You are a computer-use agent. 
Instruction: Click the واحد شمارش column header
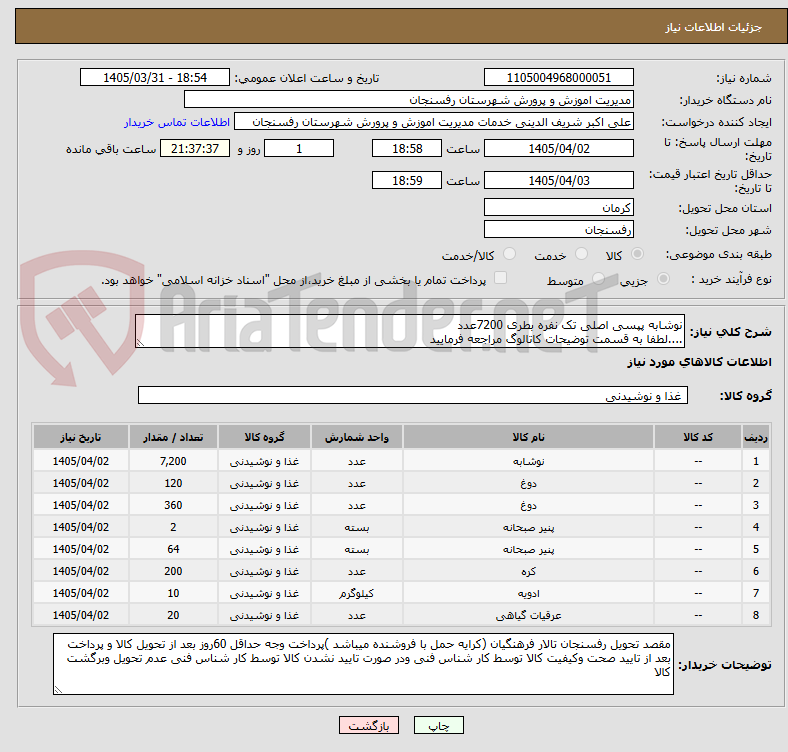tap(356, 437)
